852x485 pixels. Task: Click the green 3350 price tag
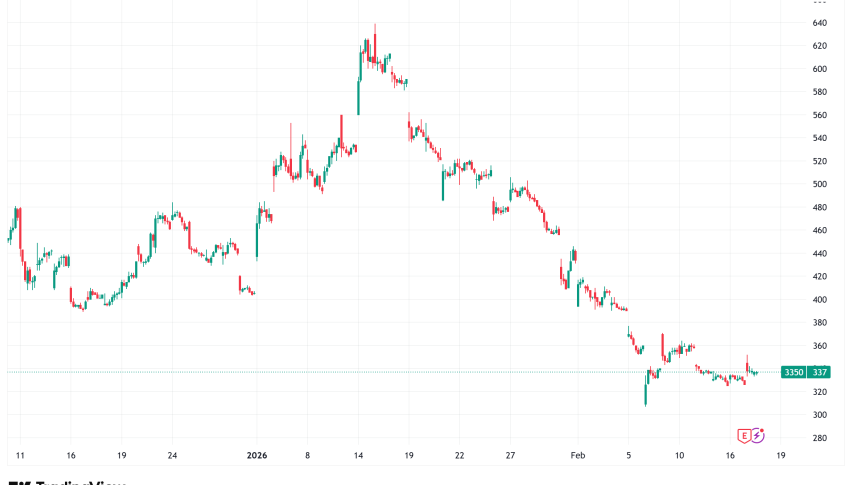click(x=793, y=372)
